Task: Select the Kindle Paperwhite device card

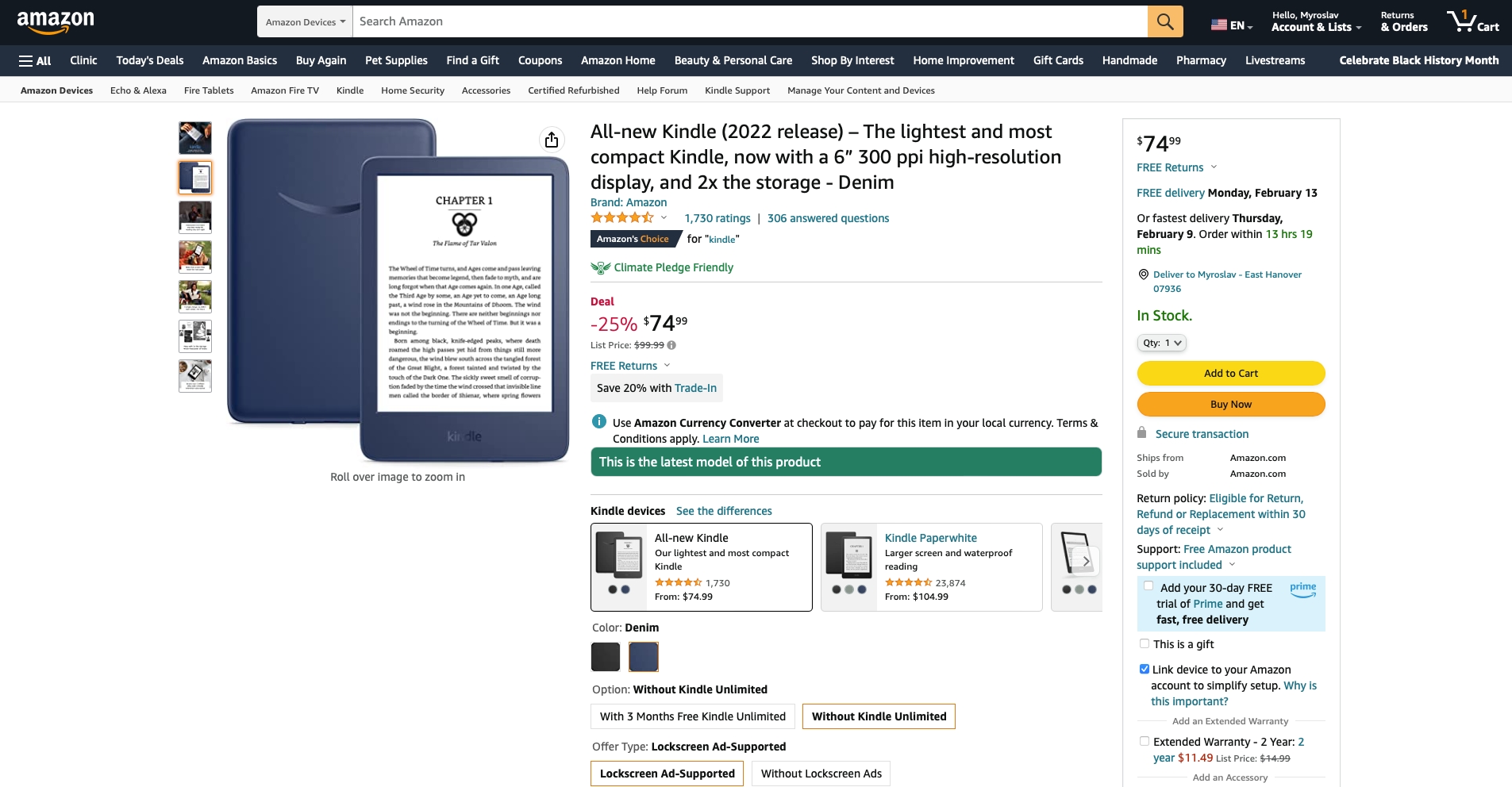Action: tap(931, 567)
